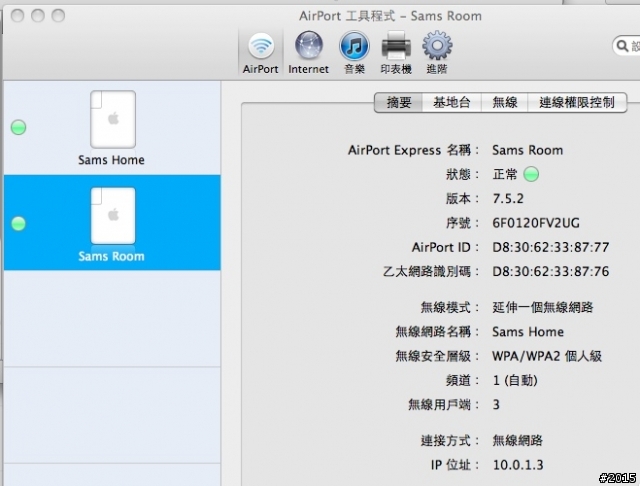Click the green status light beside Sams Room
This screenshot has height=486, width=640.
(x=18, y=224)
